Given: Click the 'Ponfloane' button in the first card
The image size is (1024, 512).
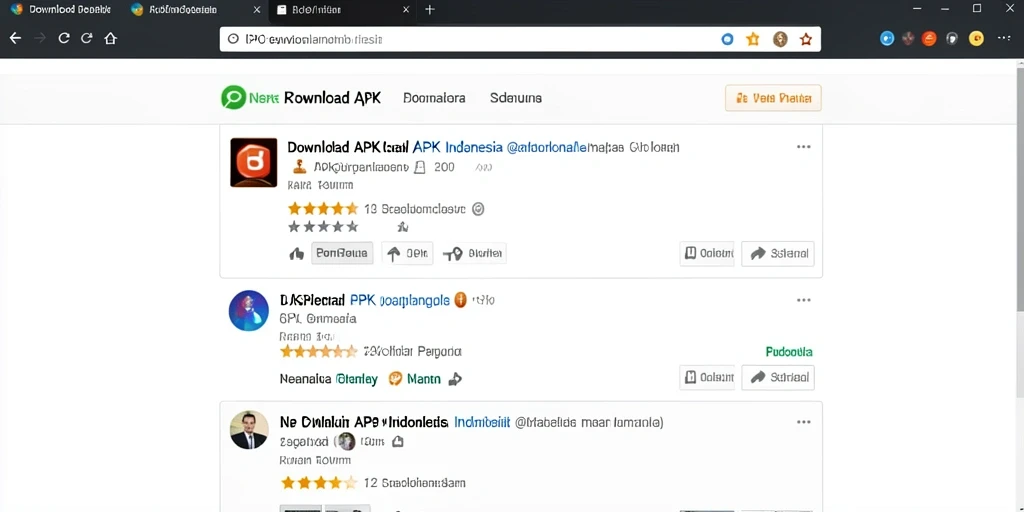Looking at the screenshot, I should (342, 253).
